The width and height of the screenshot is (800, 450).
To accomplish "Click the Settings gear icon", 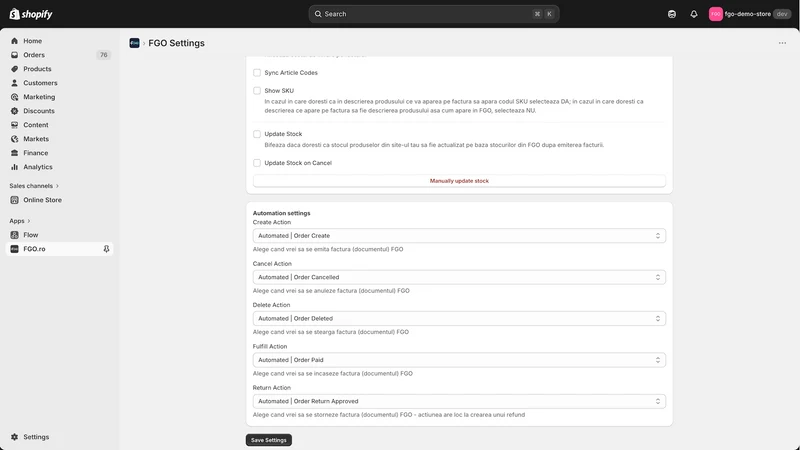I will click(14, 437).
